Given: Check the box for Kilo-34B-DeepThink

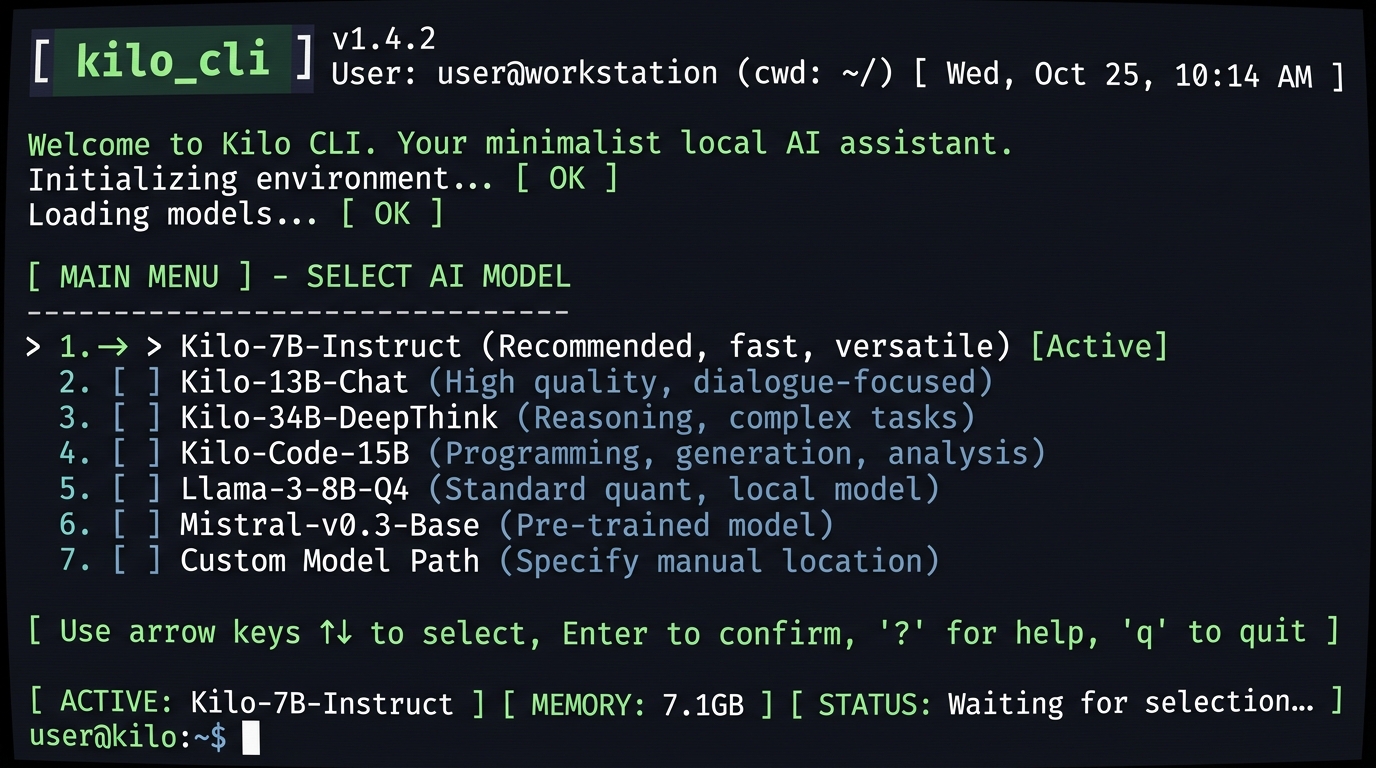Looking at the screenshot, I should 136,418.
